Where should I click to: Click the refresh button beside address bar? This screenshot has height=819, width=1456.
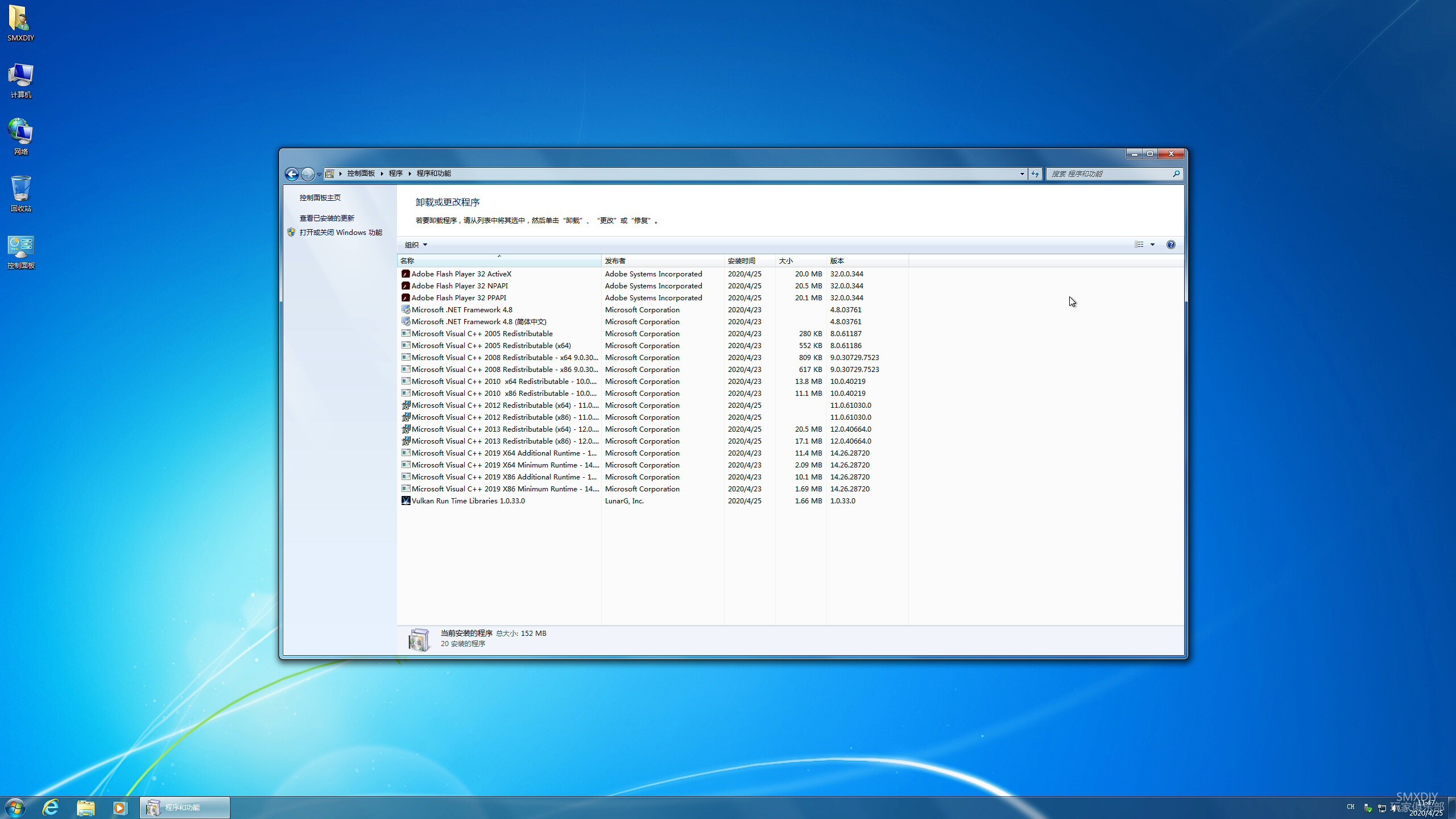tap(1035, 174)
